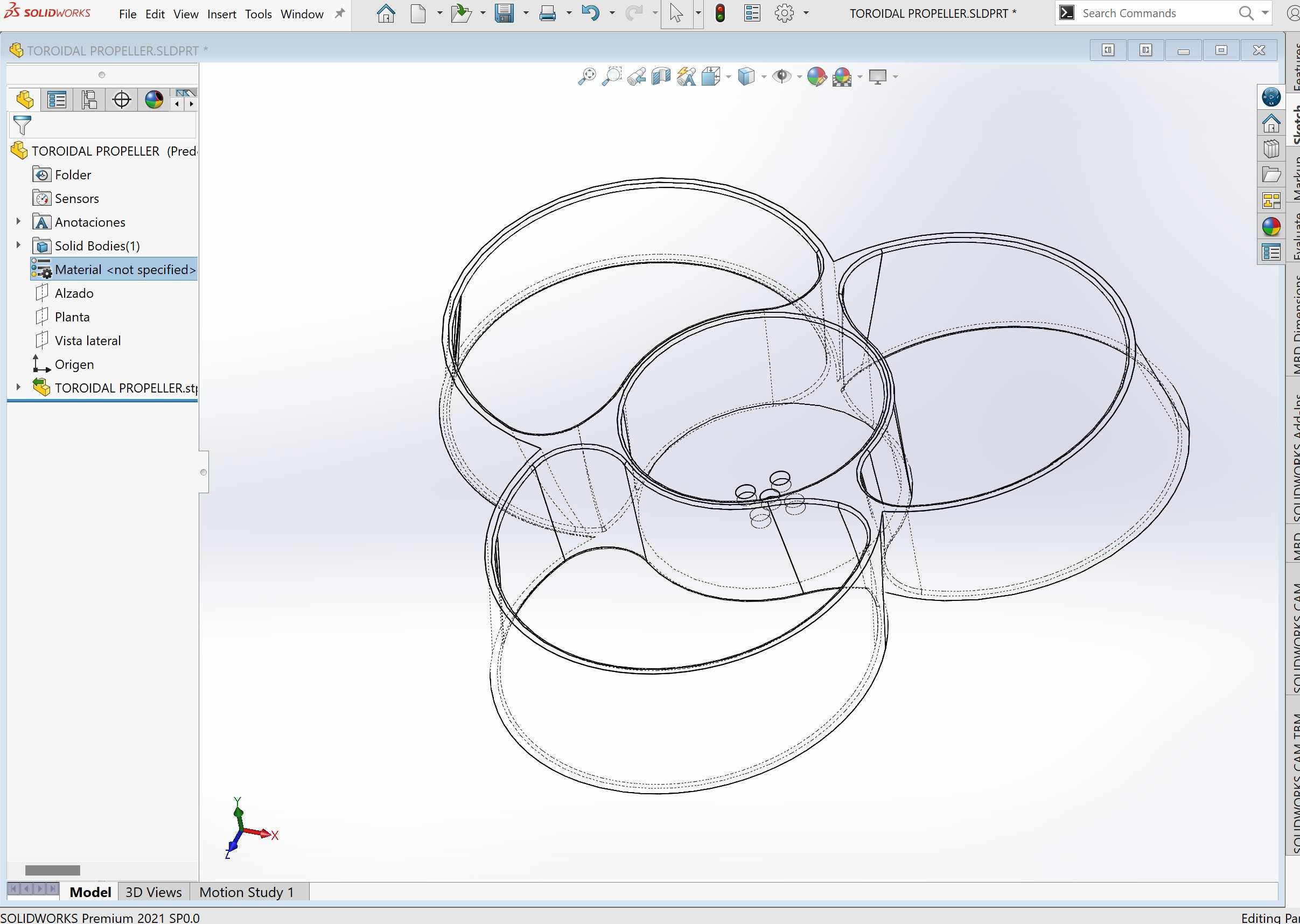Open Appearances color ball in task pane
The width and height of the screenshot is (1300, 924).
point(1271,227)
